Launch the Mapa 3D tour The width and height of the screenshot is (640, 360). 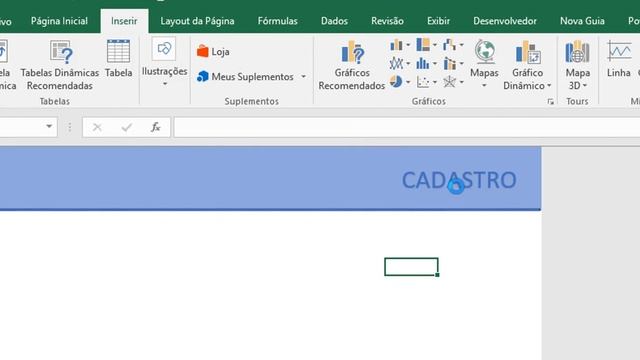tap(577, 64)
